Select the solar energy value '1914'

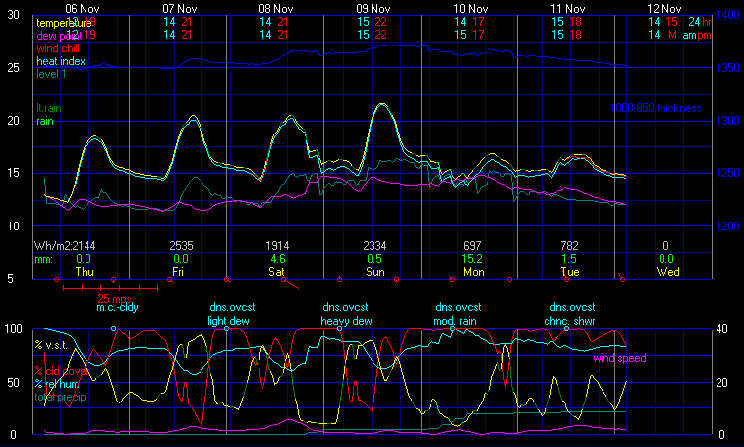(277, 246)
